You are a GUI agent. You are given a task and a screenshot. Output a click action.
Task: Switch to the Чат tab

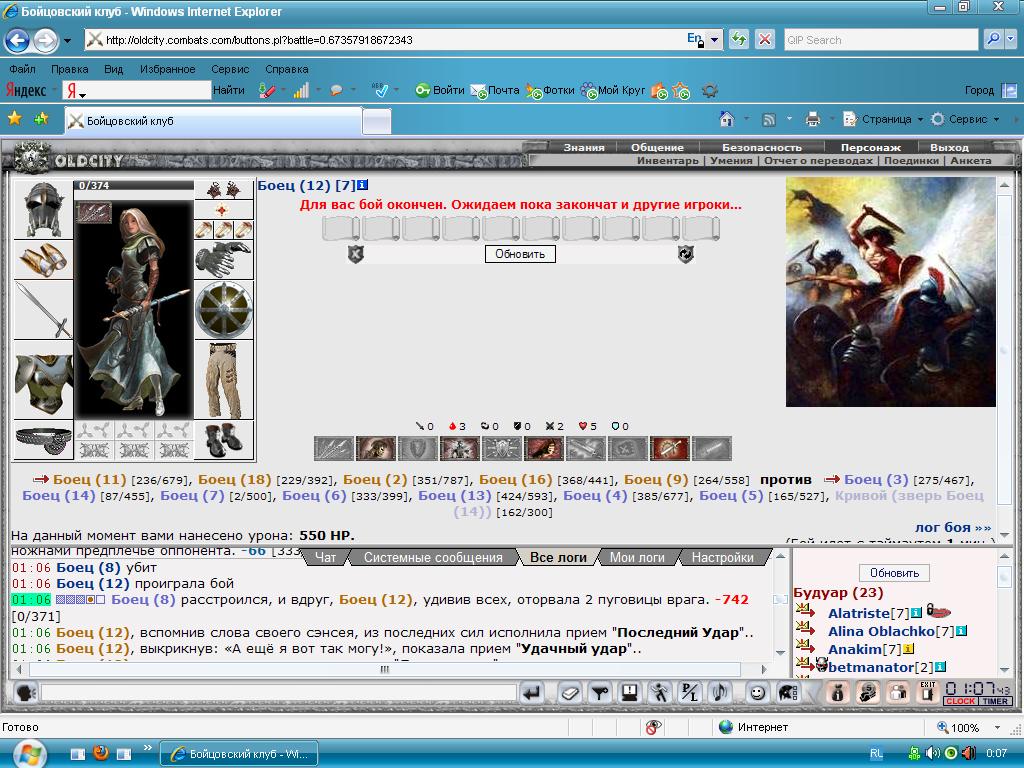tap(325, 558)
